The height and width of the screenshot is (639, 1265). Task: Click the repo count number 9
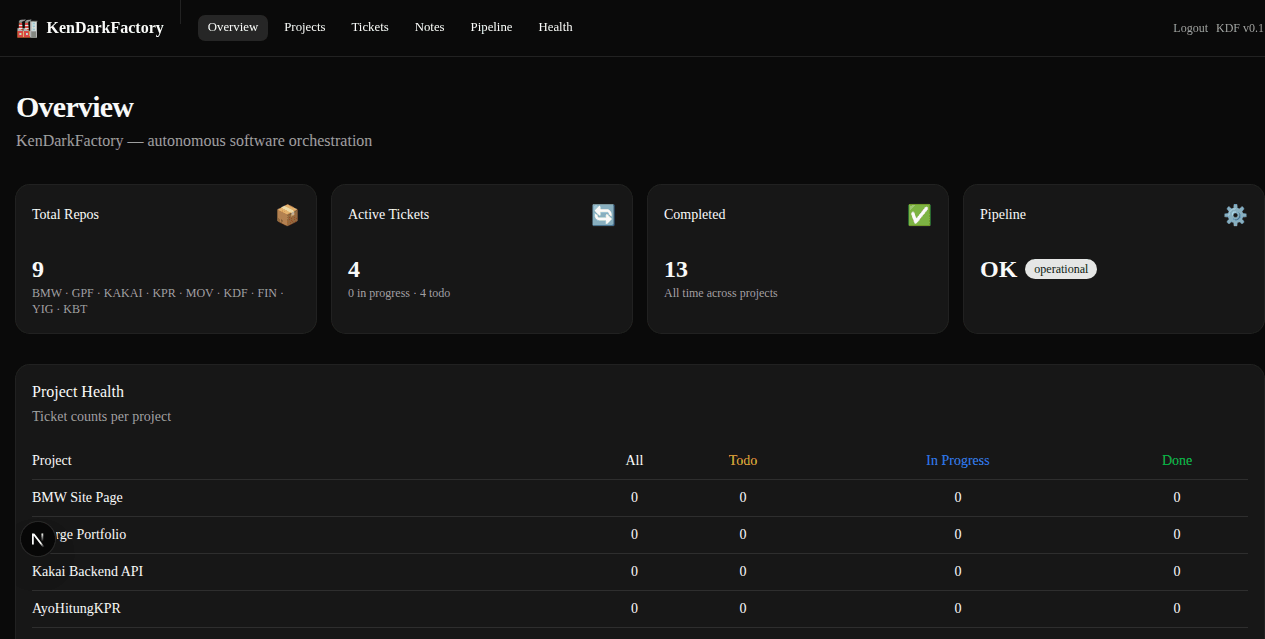pyautogui.click(x=38, y=269)
